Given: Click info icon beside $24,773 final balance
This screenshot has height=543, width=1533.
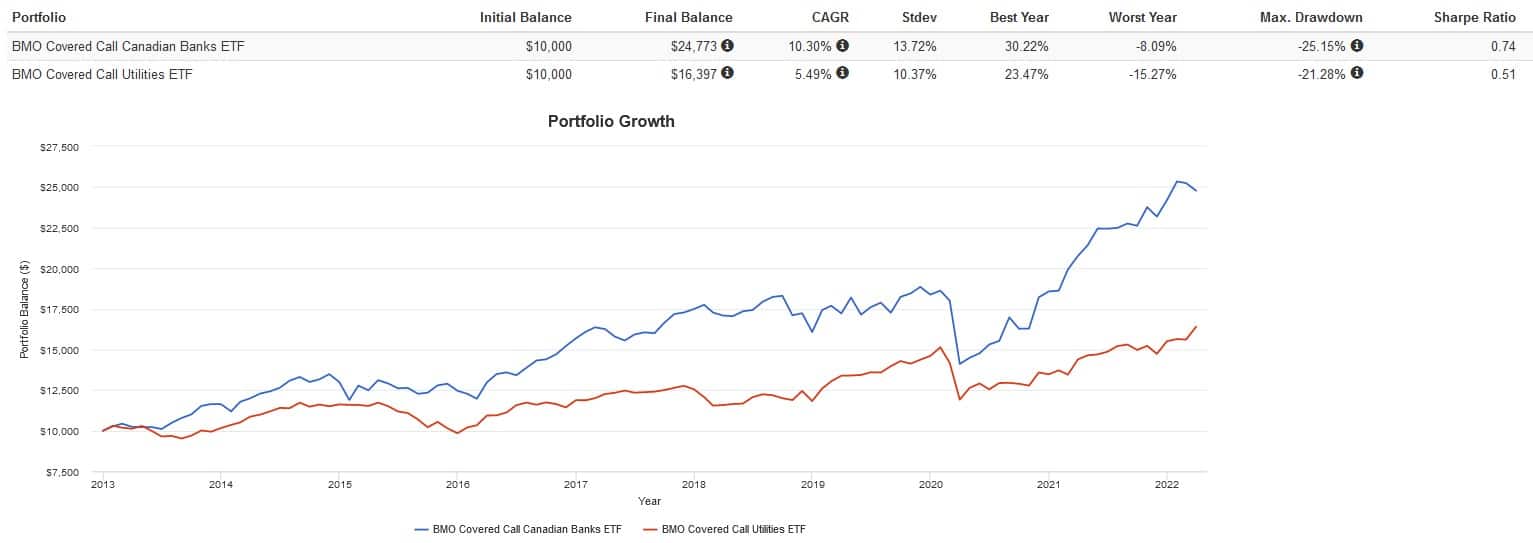Looking at the screenshot, I should 727,46.
